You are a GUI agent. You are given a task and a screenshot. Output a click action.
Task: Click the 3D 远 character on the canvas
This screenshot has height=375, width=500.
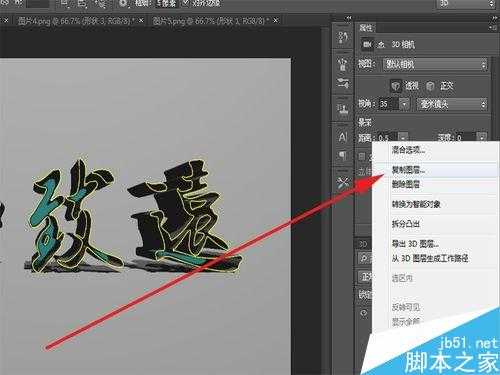click(185, 215)
